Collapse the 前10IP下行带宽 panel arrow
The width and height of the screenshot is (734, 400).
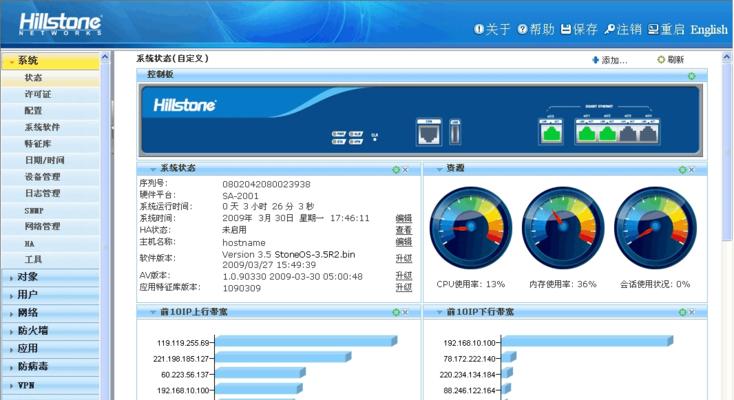(x=439, y=312)
